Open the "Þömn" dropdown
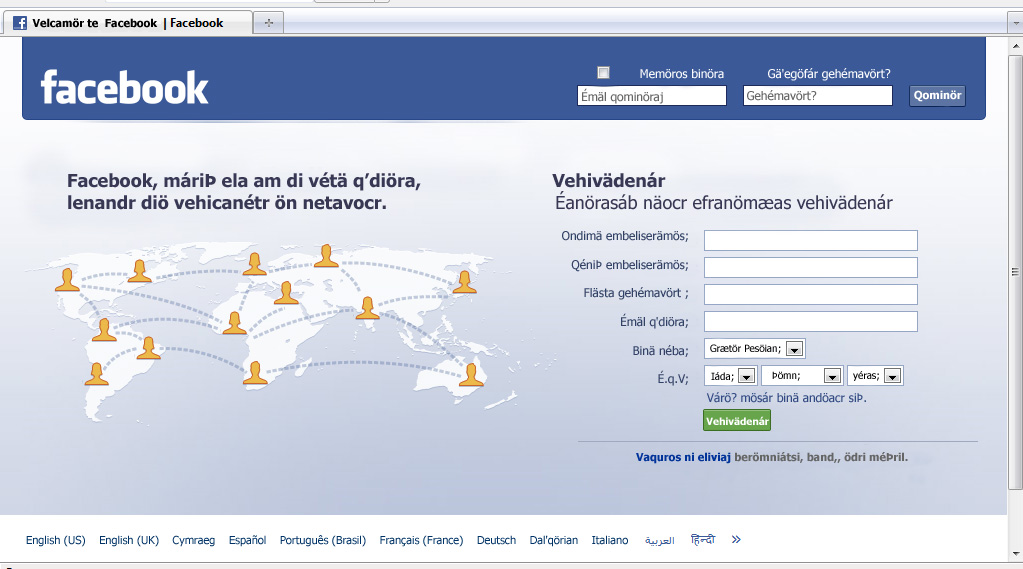This screenshot has width=1023, height=569. [x=831, y=377]
